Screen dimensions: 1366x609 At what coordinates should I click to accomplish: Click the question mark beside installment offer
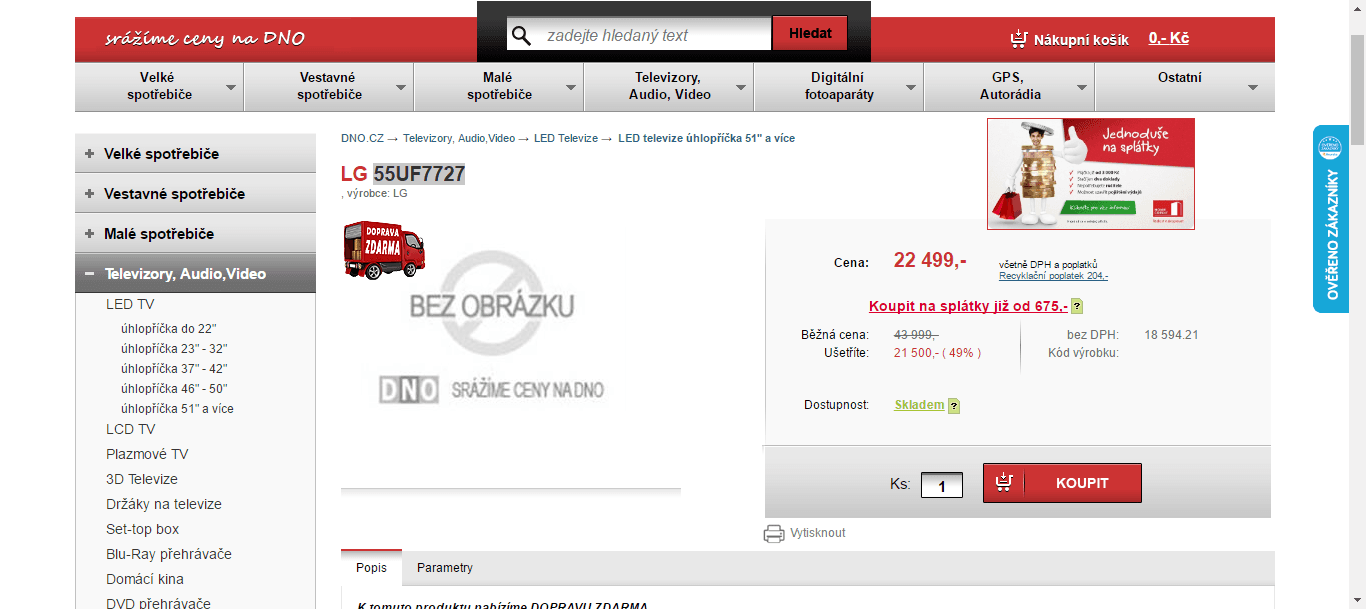point(1077,307)
